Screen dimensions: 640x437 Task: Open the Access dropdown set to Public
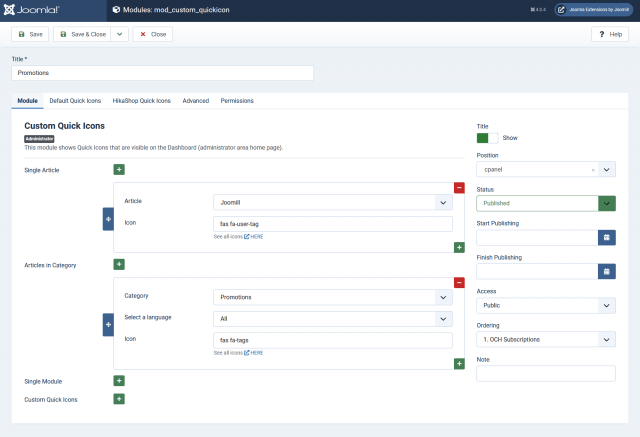tap(545, 305)
